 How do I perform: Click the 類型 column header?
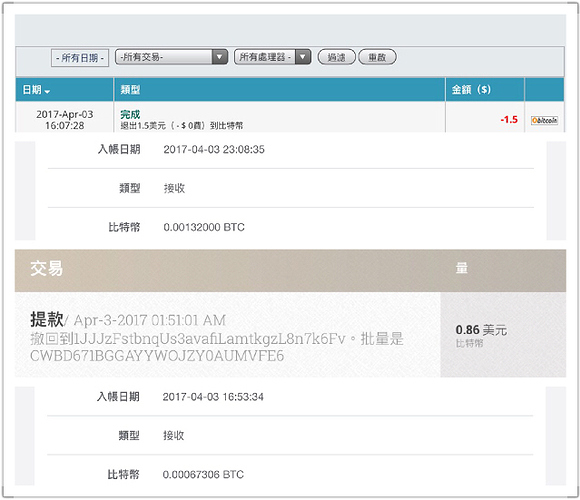point(130,89)
